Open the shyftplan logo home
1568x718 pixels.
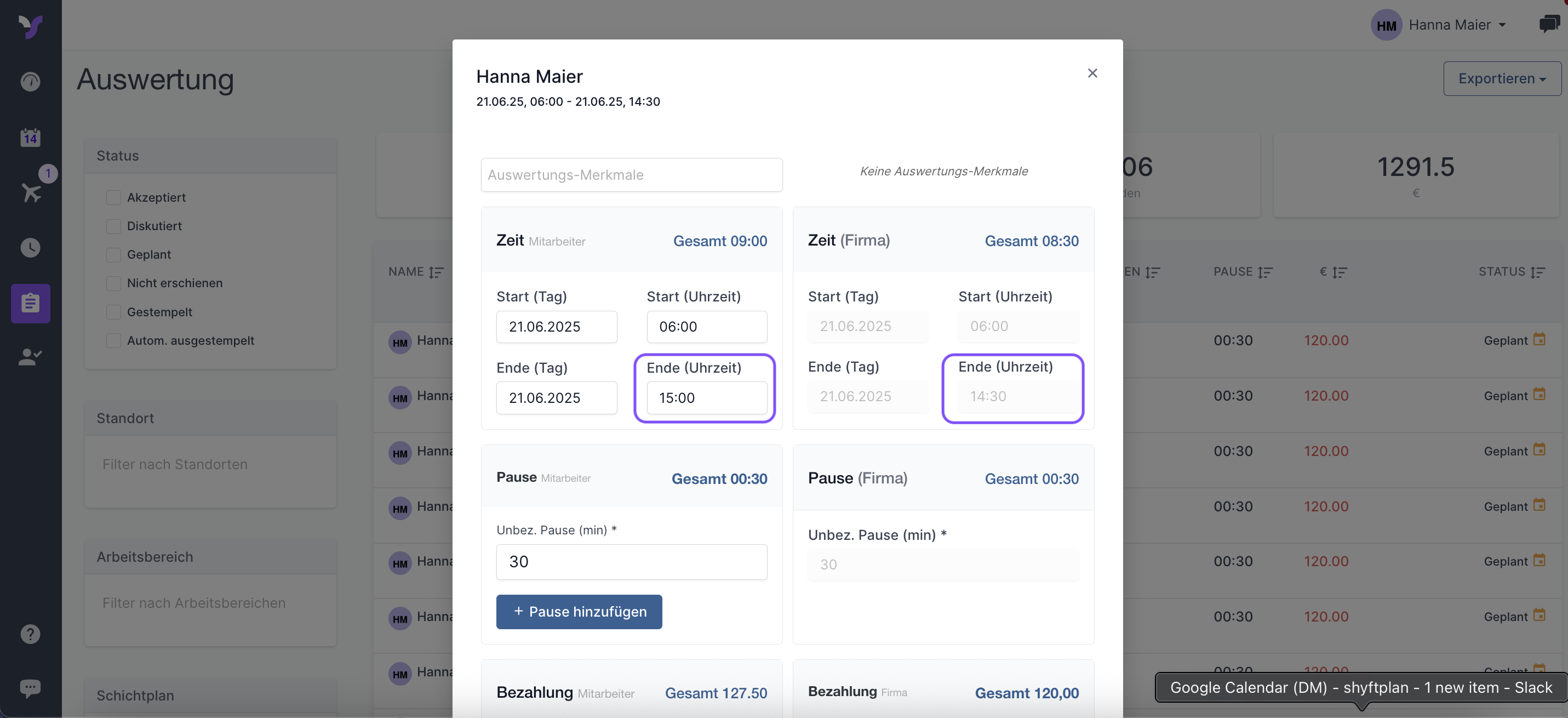(x=31, y=26)
